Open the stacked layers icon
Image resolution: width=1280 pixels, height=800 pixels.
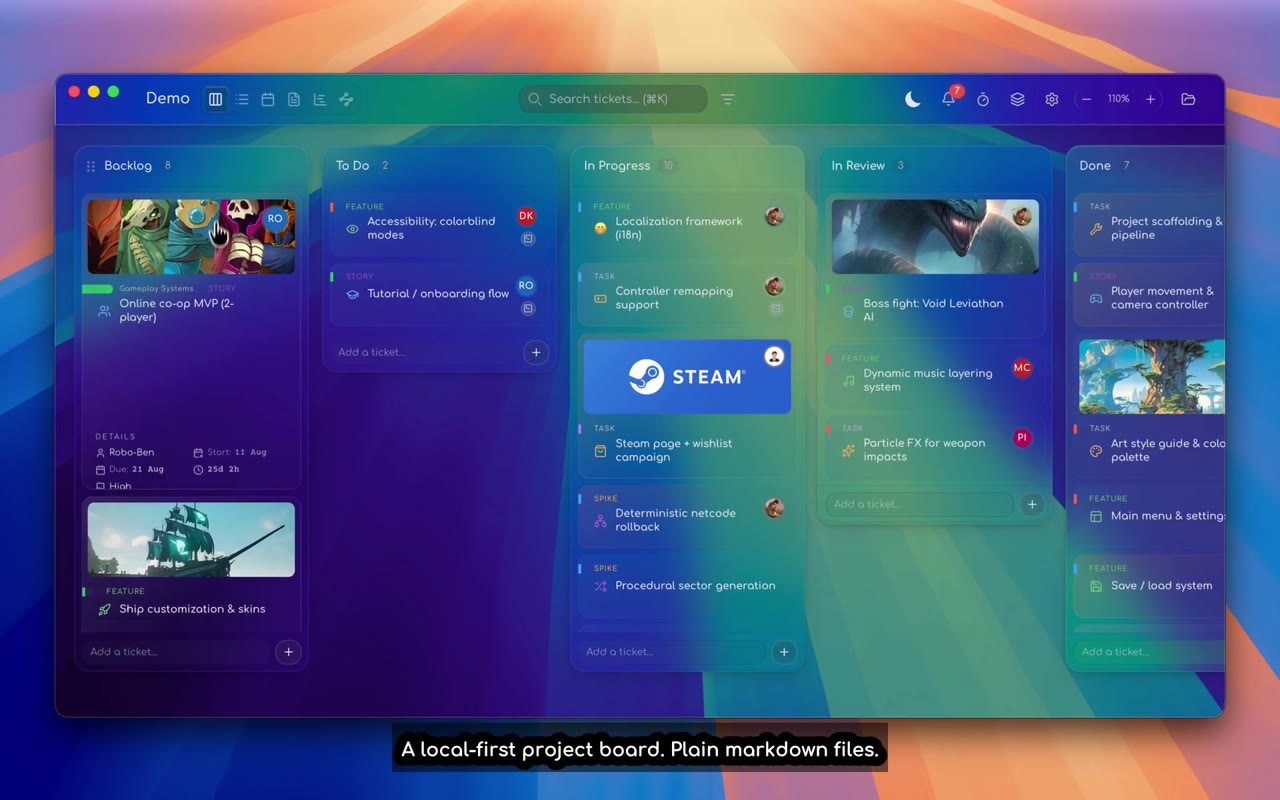1017,99
